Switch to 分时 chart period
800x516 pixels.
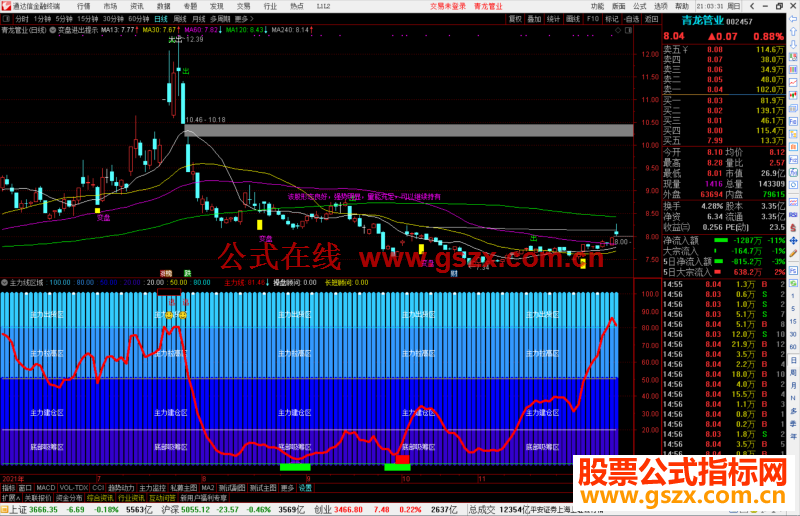22,19
